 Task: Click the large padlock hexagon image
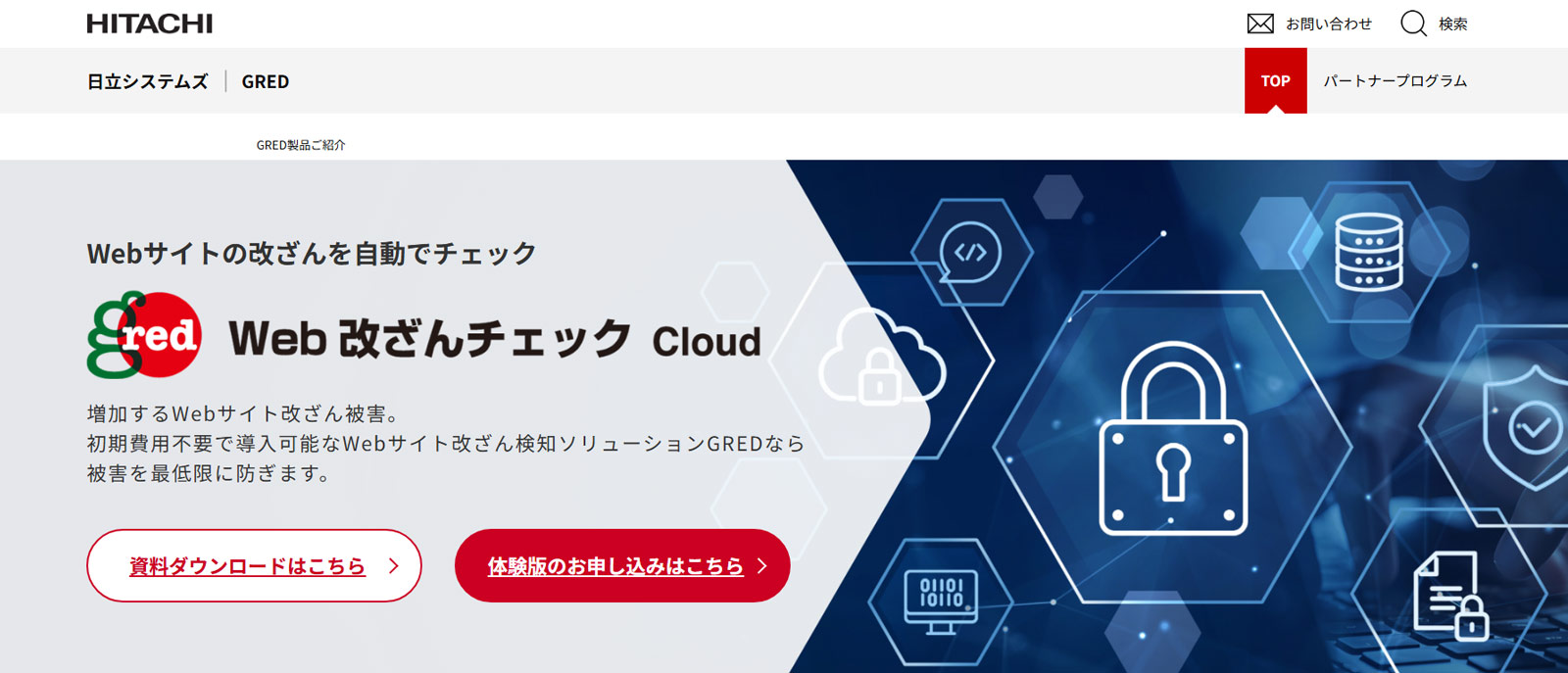tap(1173, 446)
